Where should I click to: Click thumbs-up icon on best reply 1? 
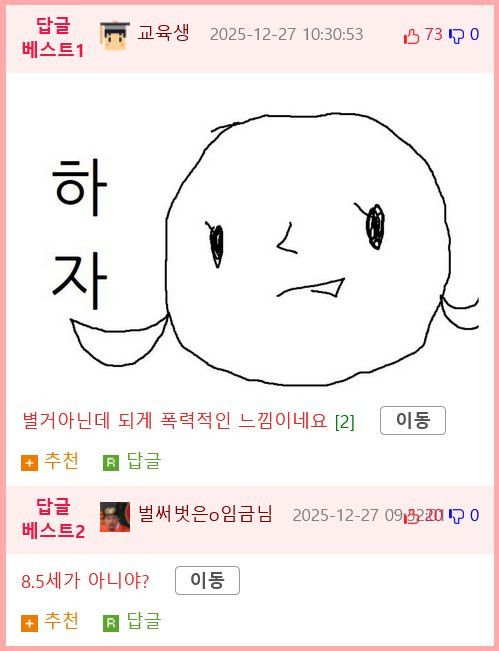point(411,36)
